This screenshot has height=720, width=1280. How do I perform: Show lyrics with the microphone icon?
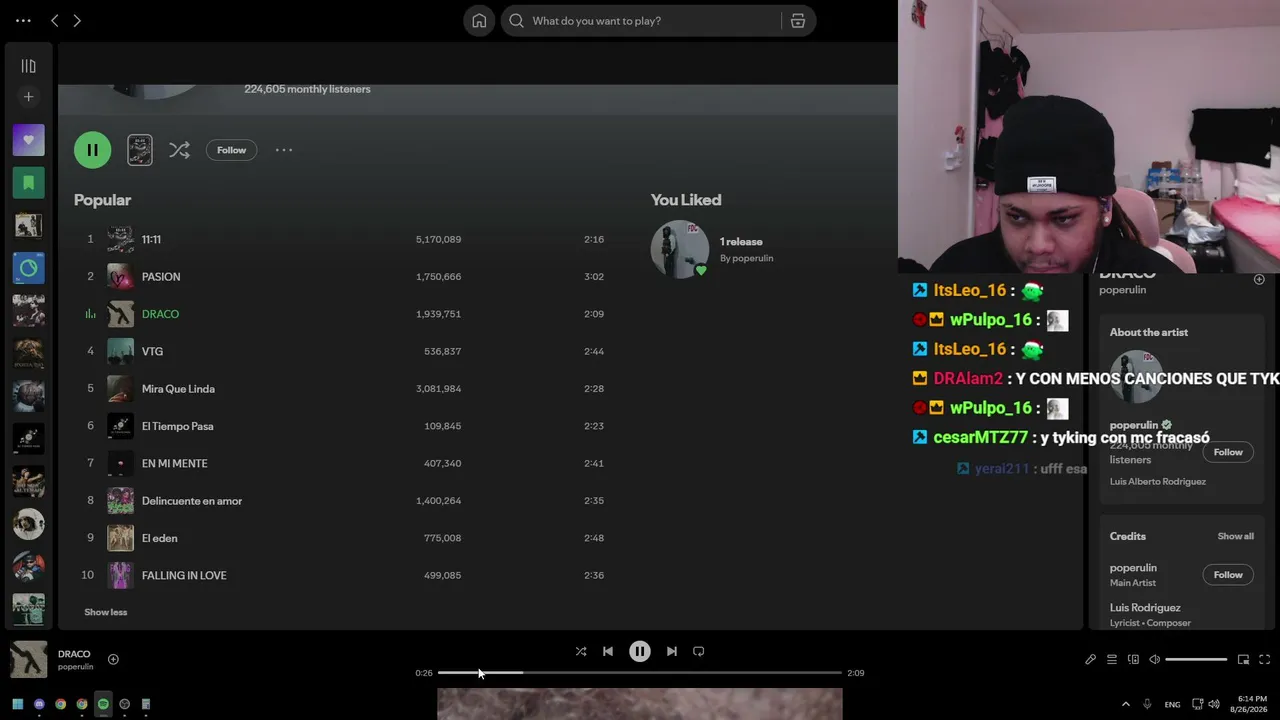tap(1090, 660)
